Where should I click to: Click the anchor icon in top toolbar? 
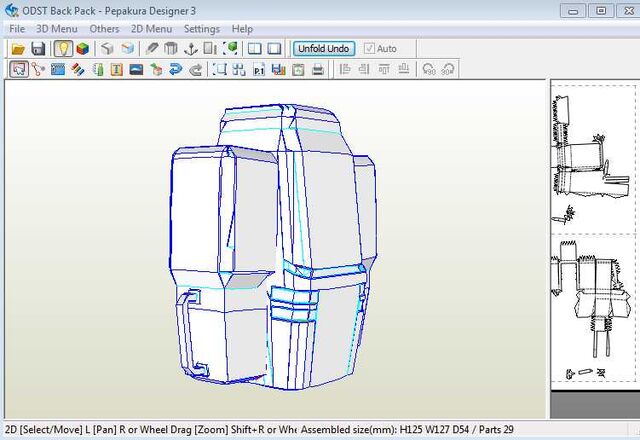pos(191,49)
